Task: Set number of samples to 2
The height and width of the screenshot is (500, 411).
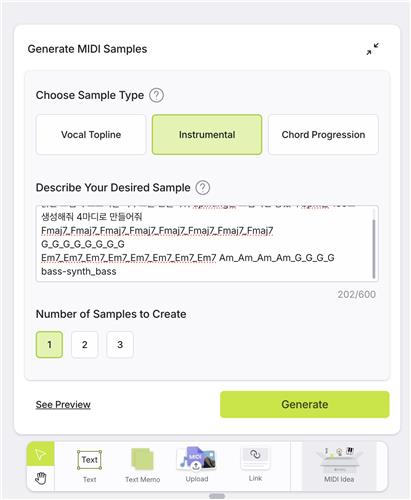Action: coord(85,344)
